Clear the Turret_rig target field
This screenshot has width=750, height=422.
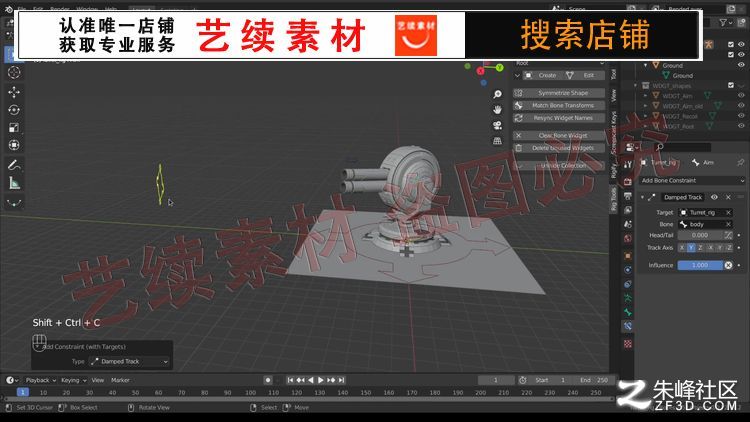pyautogui.click(x=728, y=212)
